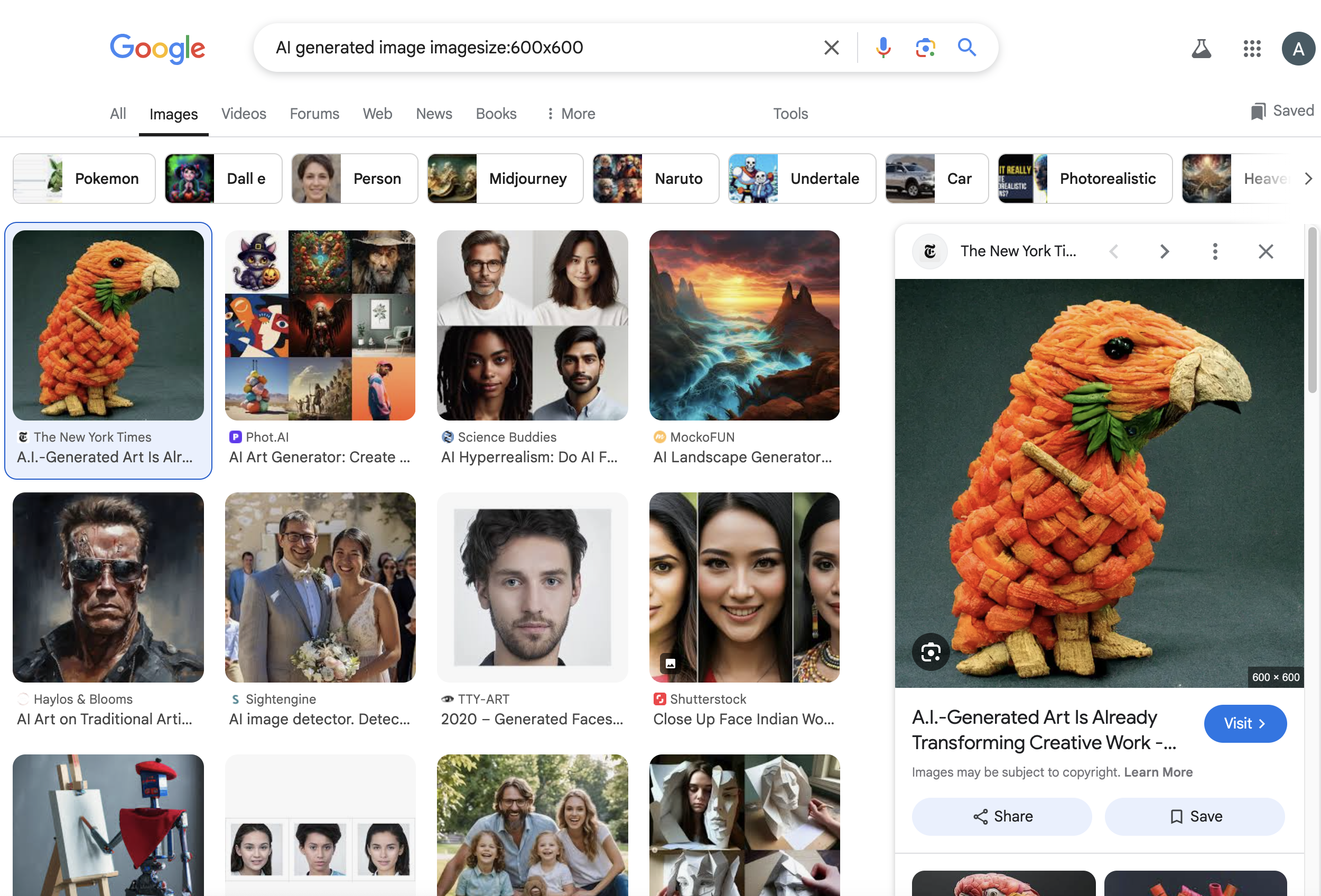Expand the More search types menu
This screenshot has width=1321, height=896.
pos(571,114)
